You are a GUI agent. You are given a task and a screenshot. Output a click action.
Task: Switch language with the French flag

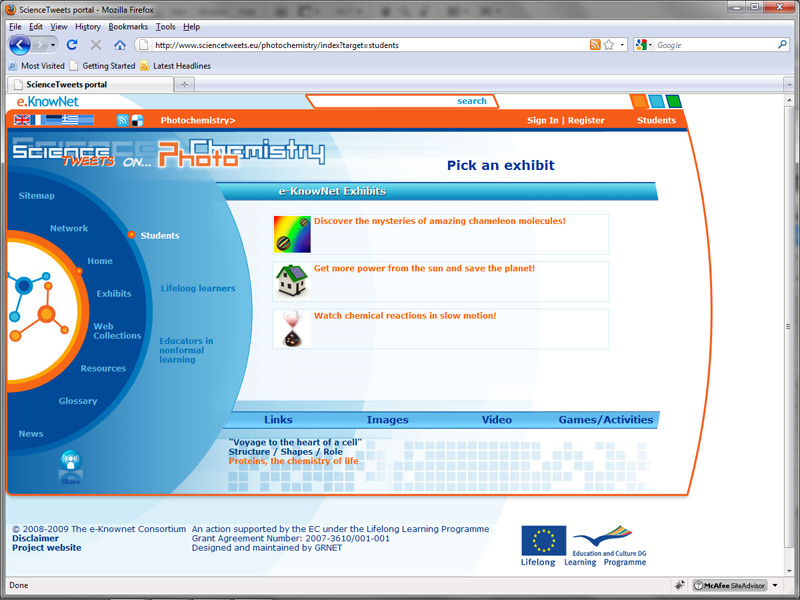(x=38, y=120)
